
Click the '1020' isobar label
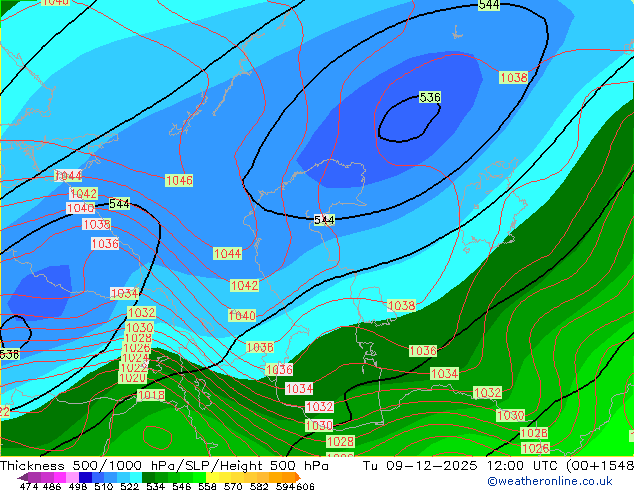[133, 378]
